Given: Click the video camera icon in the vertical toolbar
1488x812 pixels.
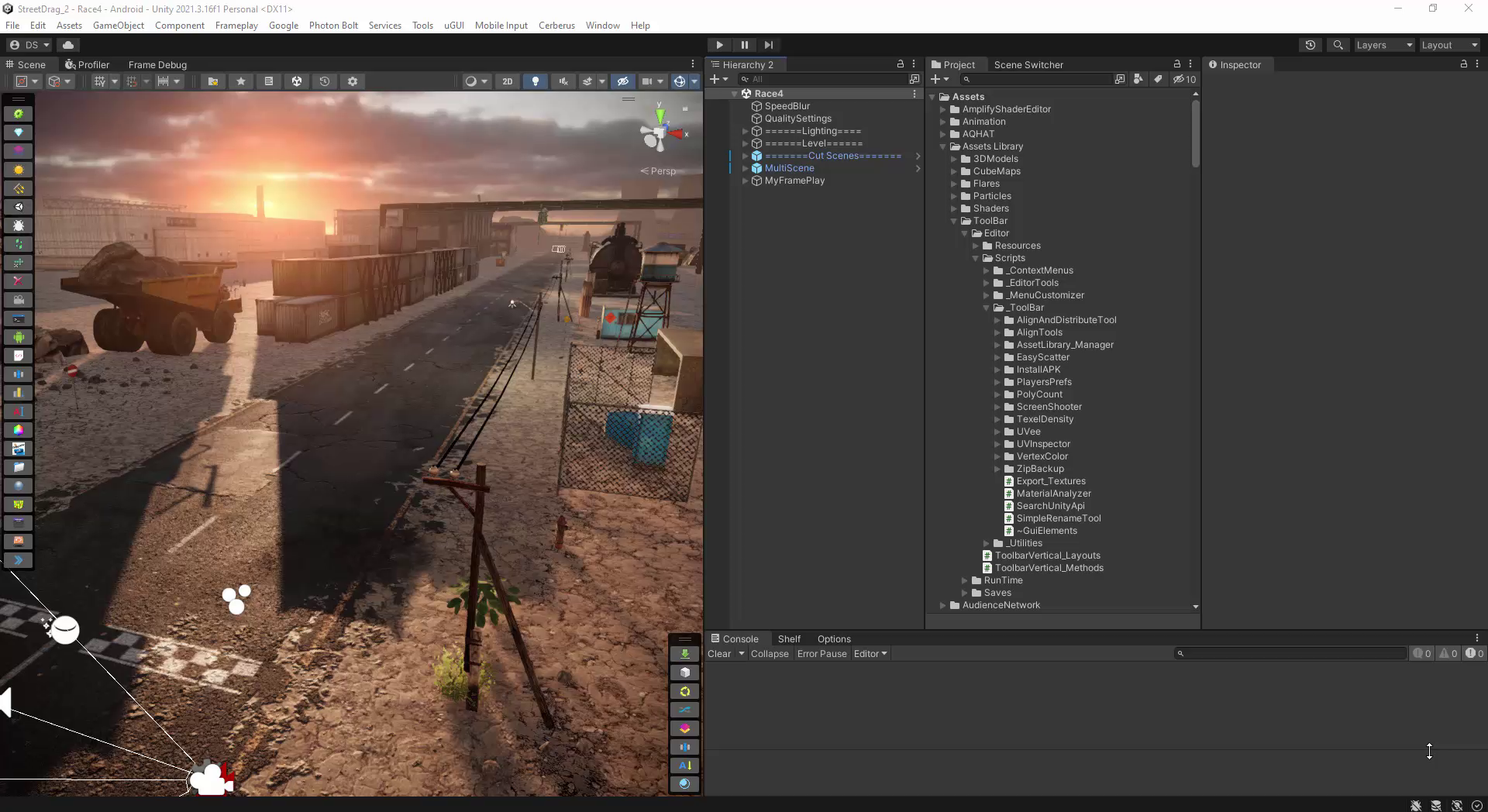Looking at the screenshot, I should tap(19, 300).
